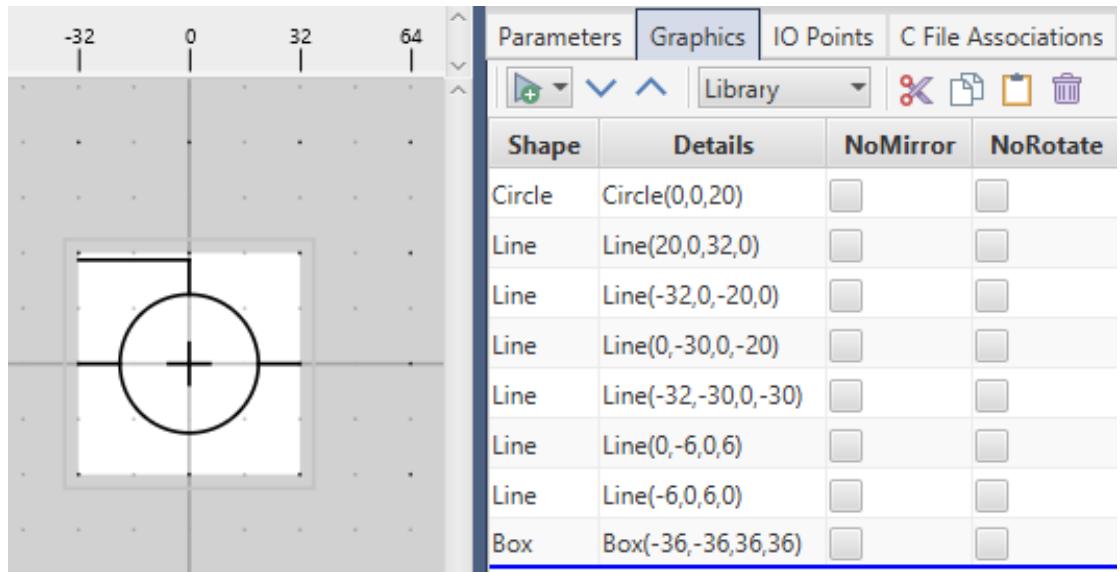The image size is (1120, 572).
Task: Switch to the Parameters tab
Action: coord(561,37)
